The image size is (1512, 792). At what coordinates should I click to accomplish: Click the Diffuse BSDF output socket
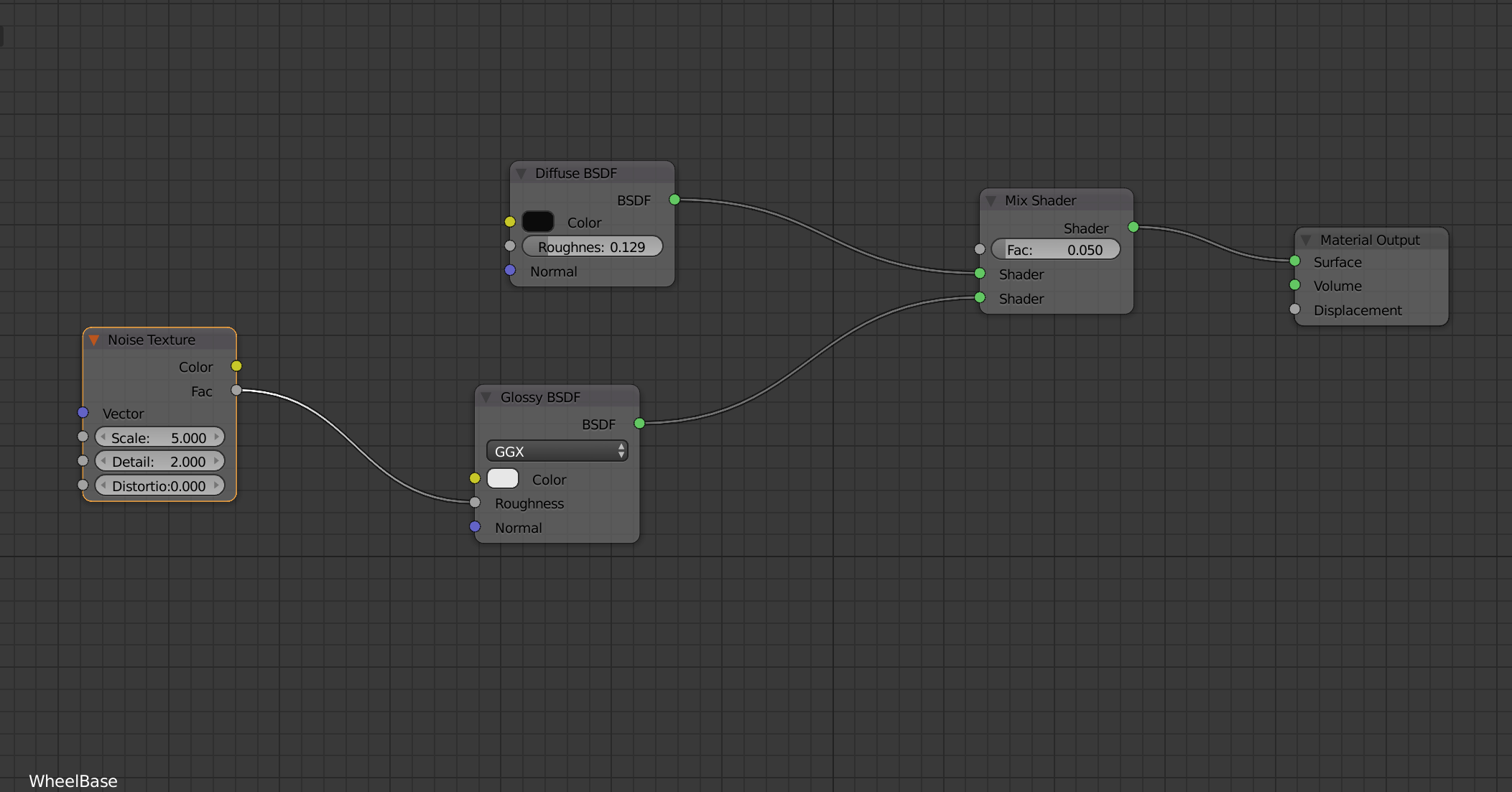tap(674, 200)
